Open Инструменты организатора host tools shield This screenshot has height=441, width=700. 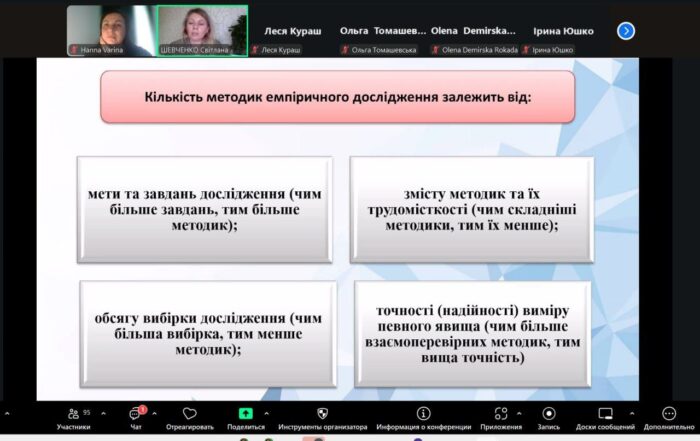click(x=322, y=413)
